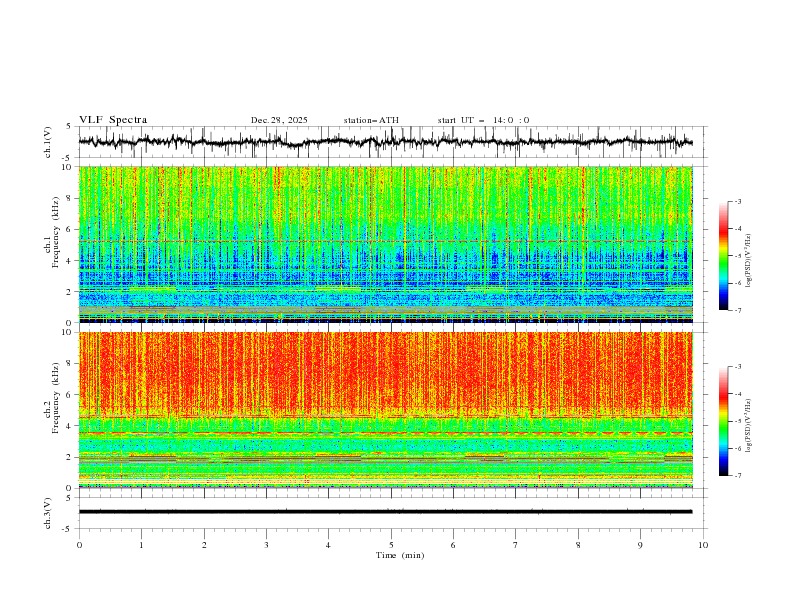
Task: Click the time axis tick label '10'
Action: coord(703,545)
